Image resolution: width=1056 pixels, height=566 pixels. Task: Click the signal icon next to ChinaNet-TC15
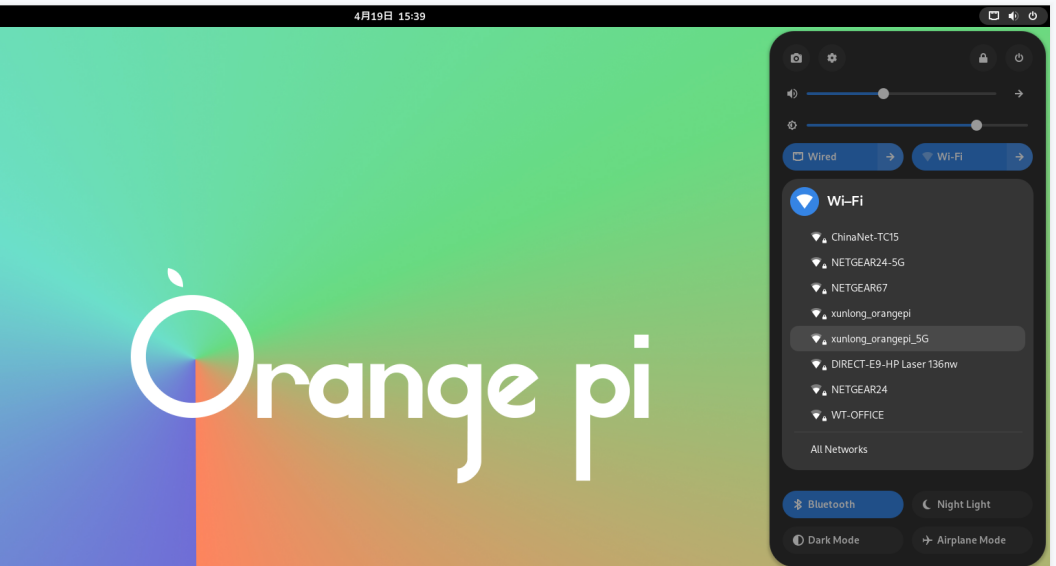(818, 237)
